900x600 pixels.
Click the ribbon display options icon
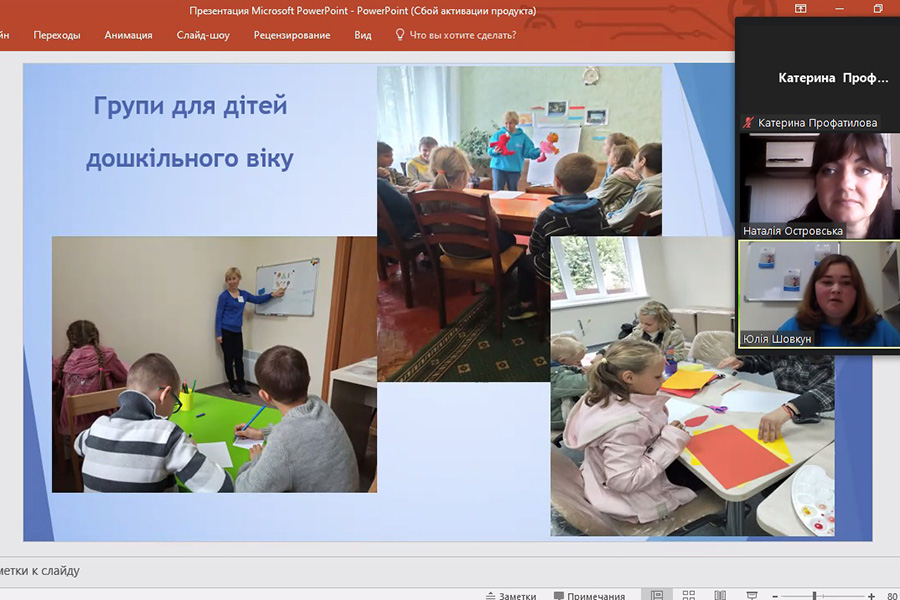[x=800, y=8]
